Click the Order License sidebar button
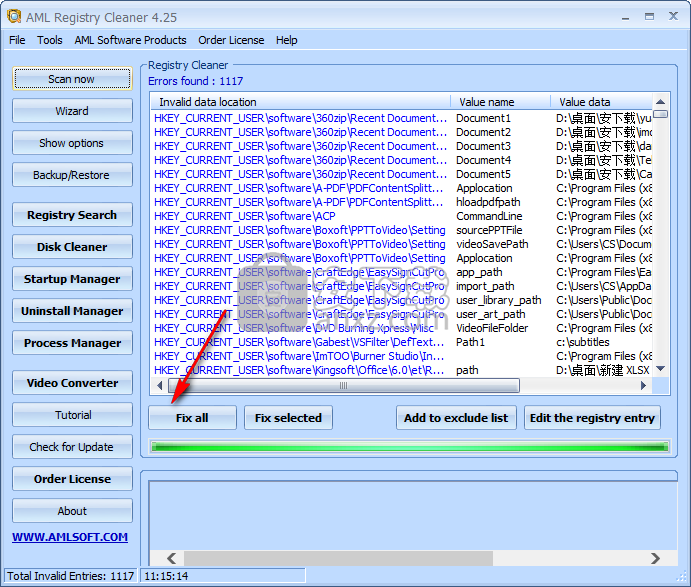691x587 pixels. click(72, 479)
